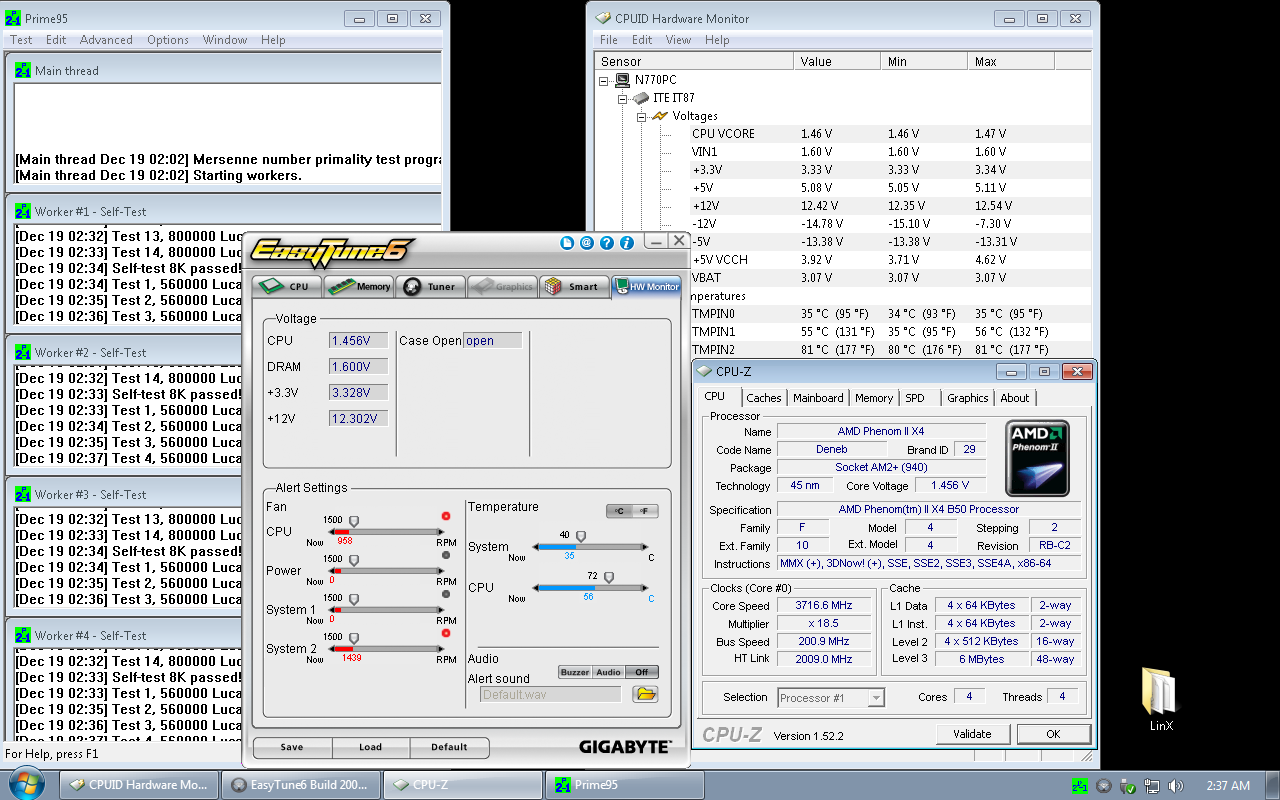Open the Windows Start orb
This screenshot has height=800, width=1280.
tap(25, 785)
